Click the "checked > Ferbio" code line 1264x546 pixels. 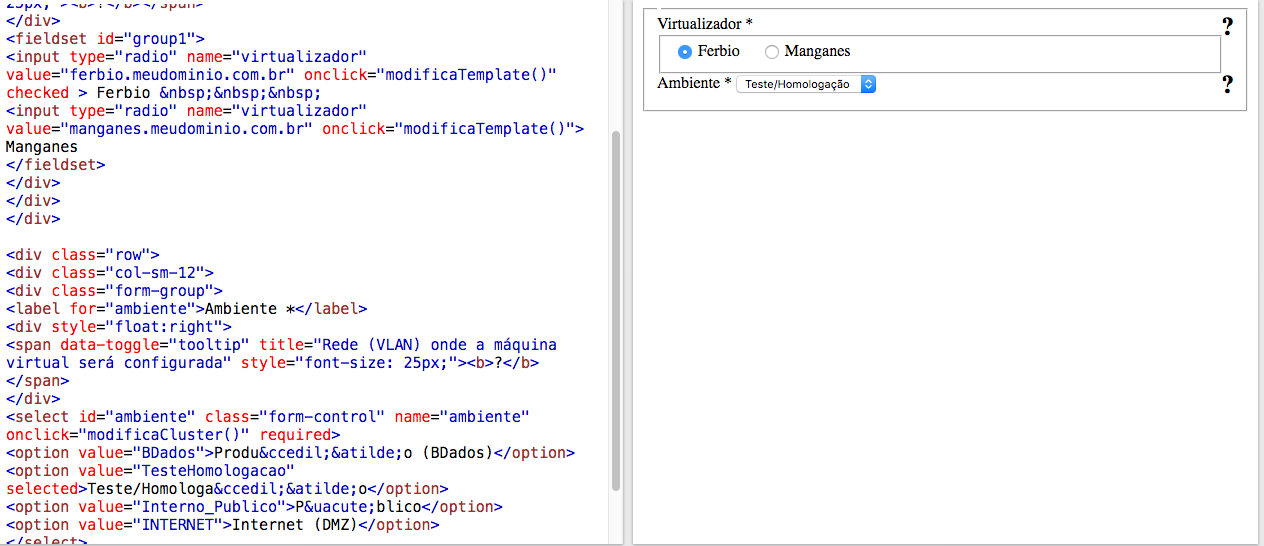pos(163,93)
